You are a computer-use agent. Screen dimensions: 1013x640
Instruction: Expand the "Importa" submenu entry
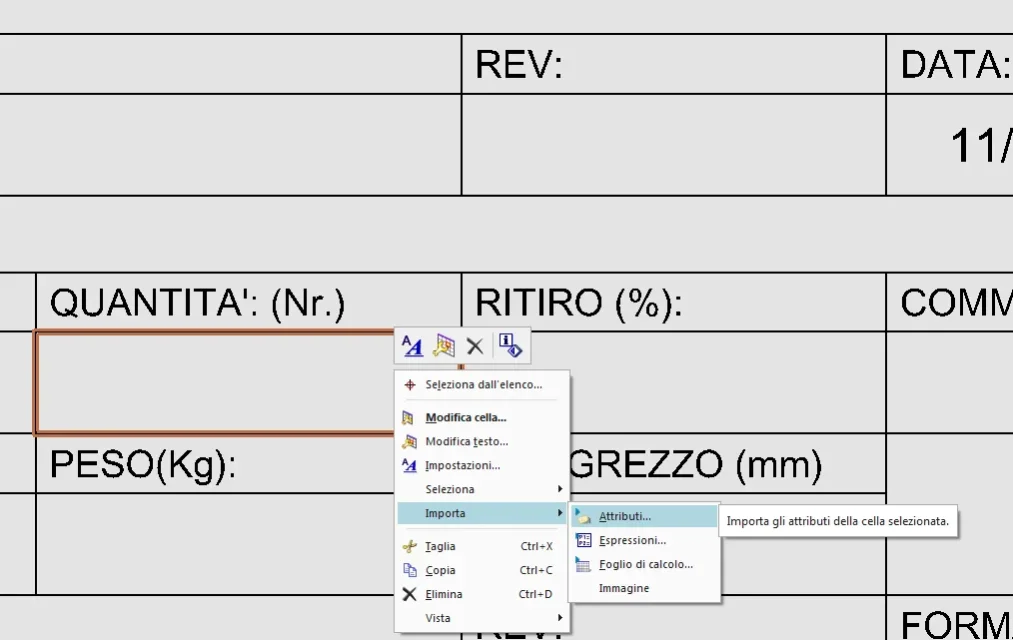(482, 513)
